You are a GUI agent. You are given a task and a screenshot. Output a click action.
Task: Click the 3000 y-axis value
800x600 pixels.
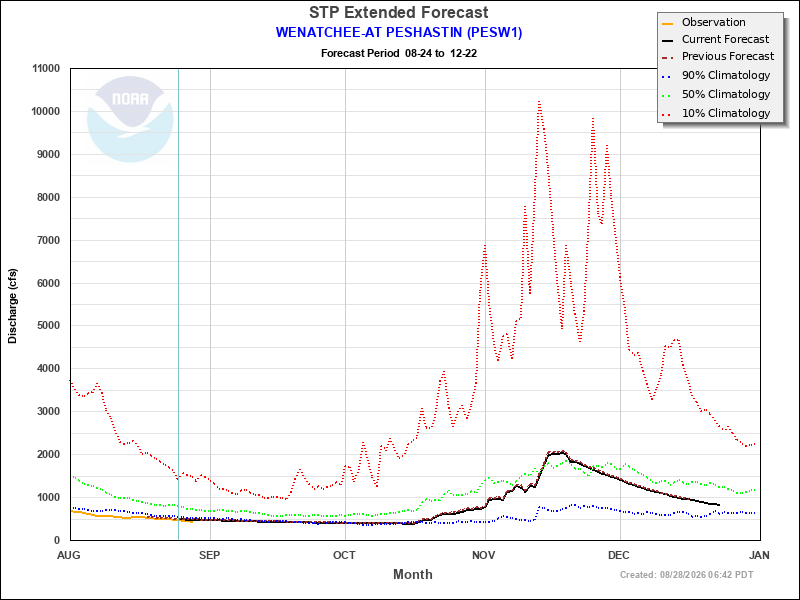(x=48, y=411)
